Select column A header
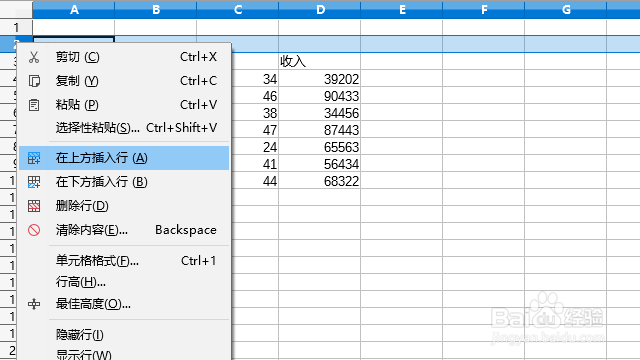This screenshot has height=360, width=640. [x=74, y=9]
